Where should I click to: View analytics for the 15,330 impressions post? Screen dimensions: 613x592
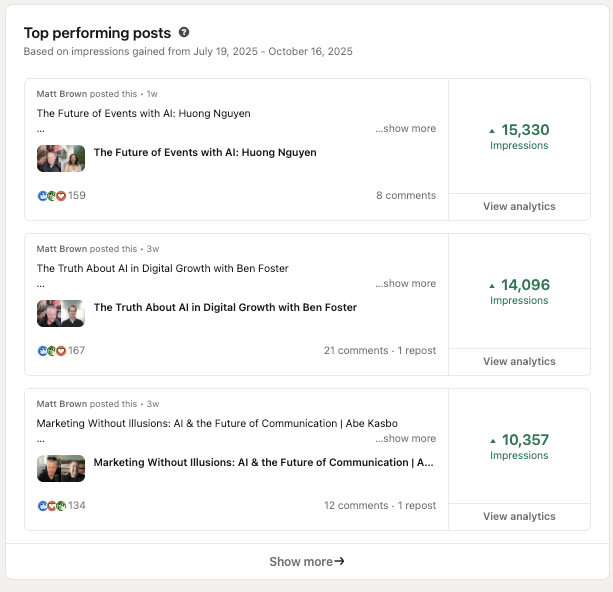[519, 207]
